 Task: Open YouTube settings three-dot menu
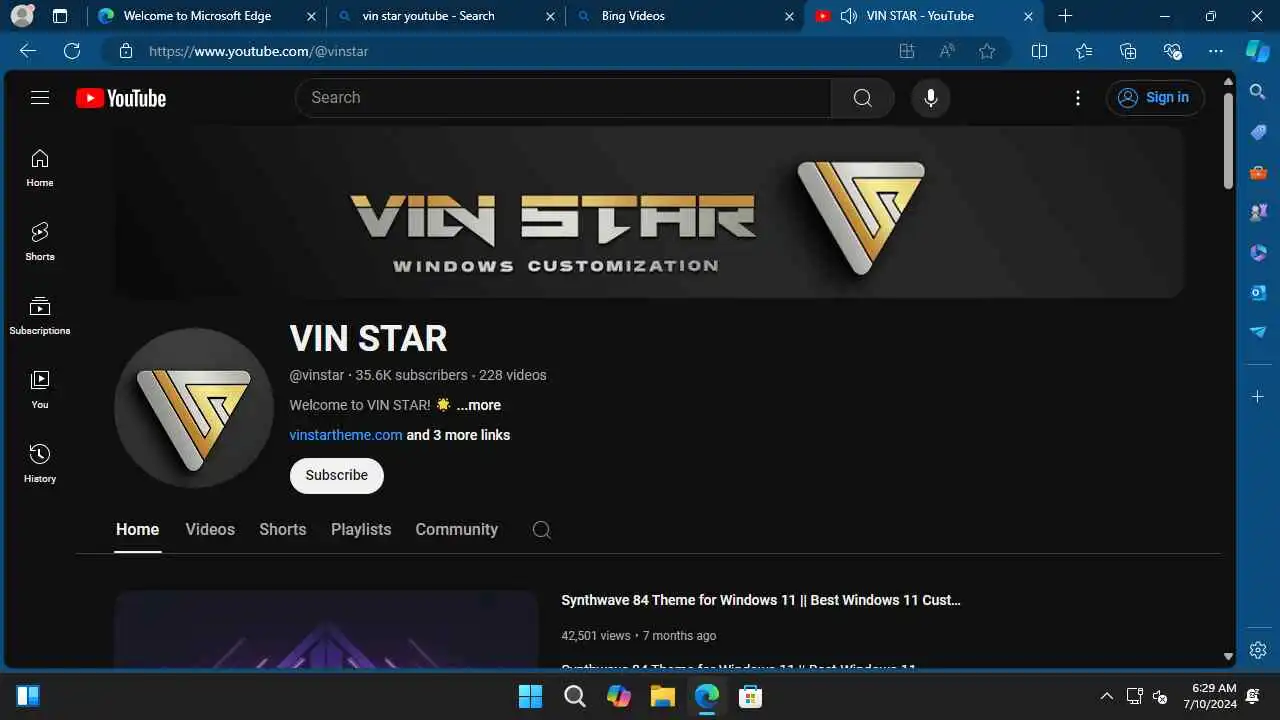coord(1078,98)
